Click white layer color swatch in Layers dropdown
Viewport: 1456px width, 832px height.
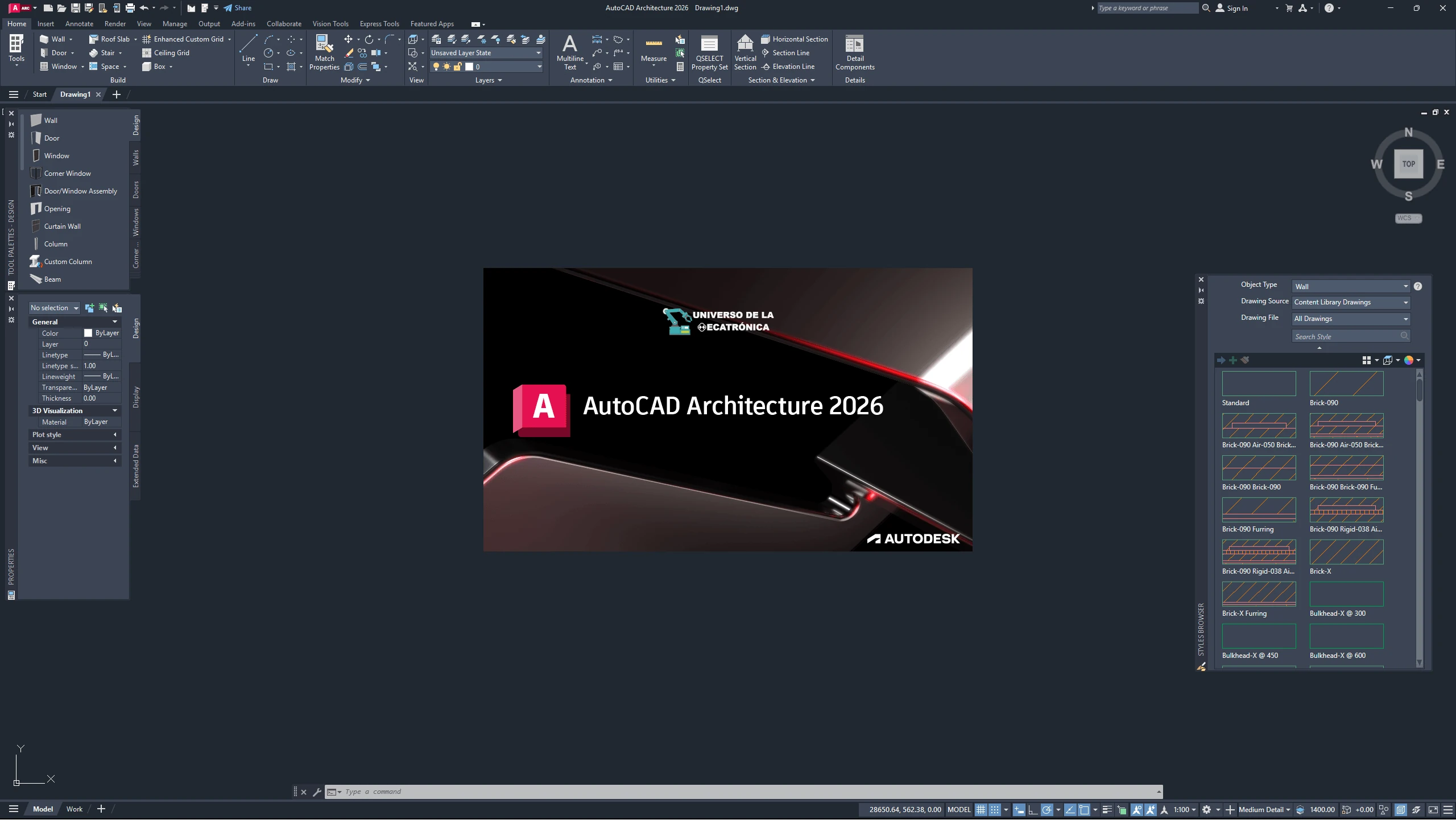point(469,67)
